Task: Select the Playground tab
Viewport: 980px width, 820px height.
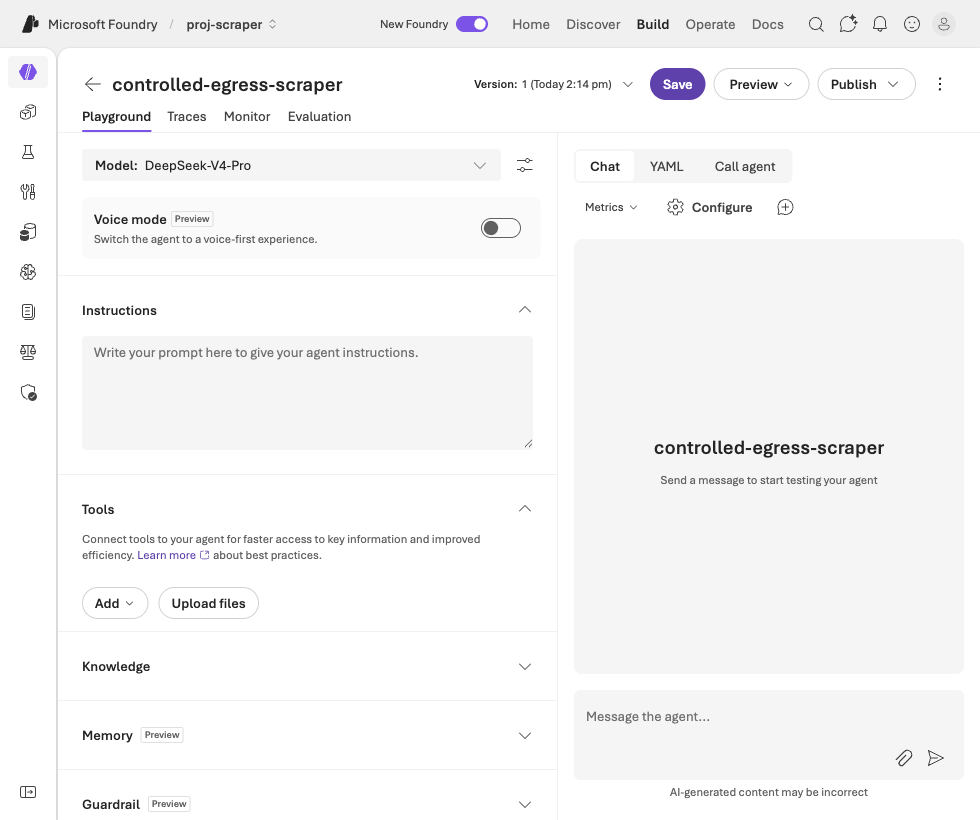Action: coord(116,117)
